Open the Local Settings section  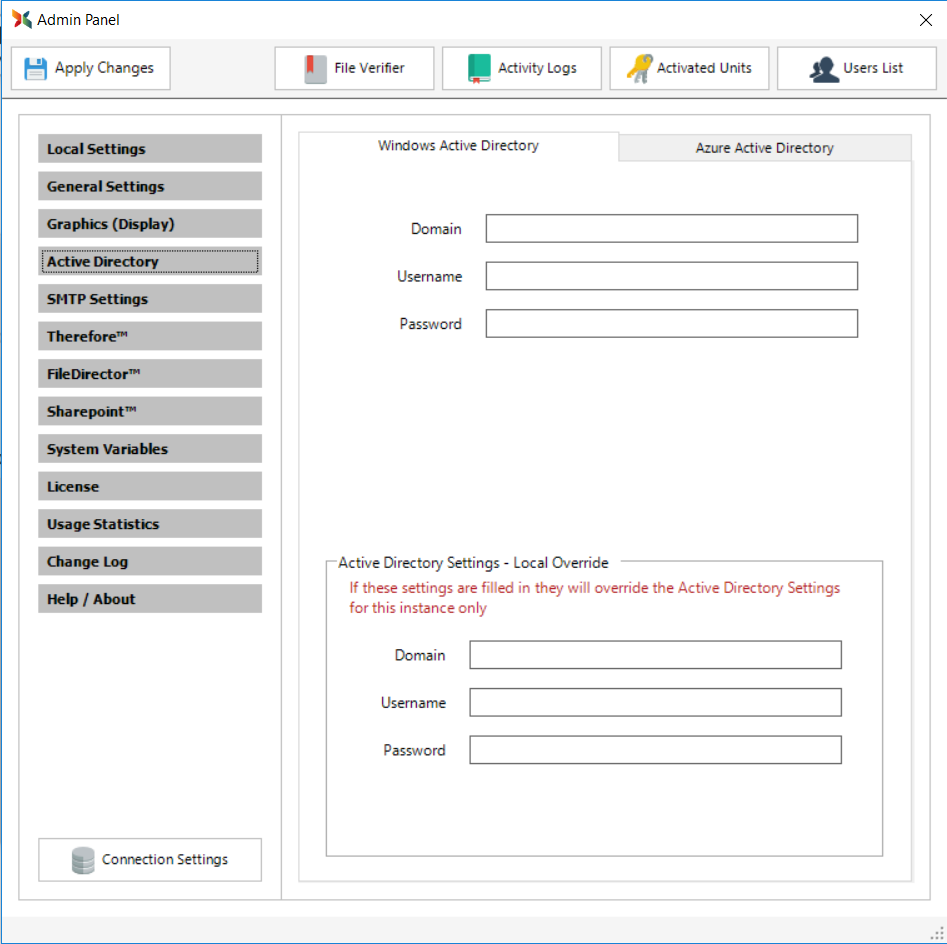tap(150, 149)
